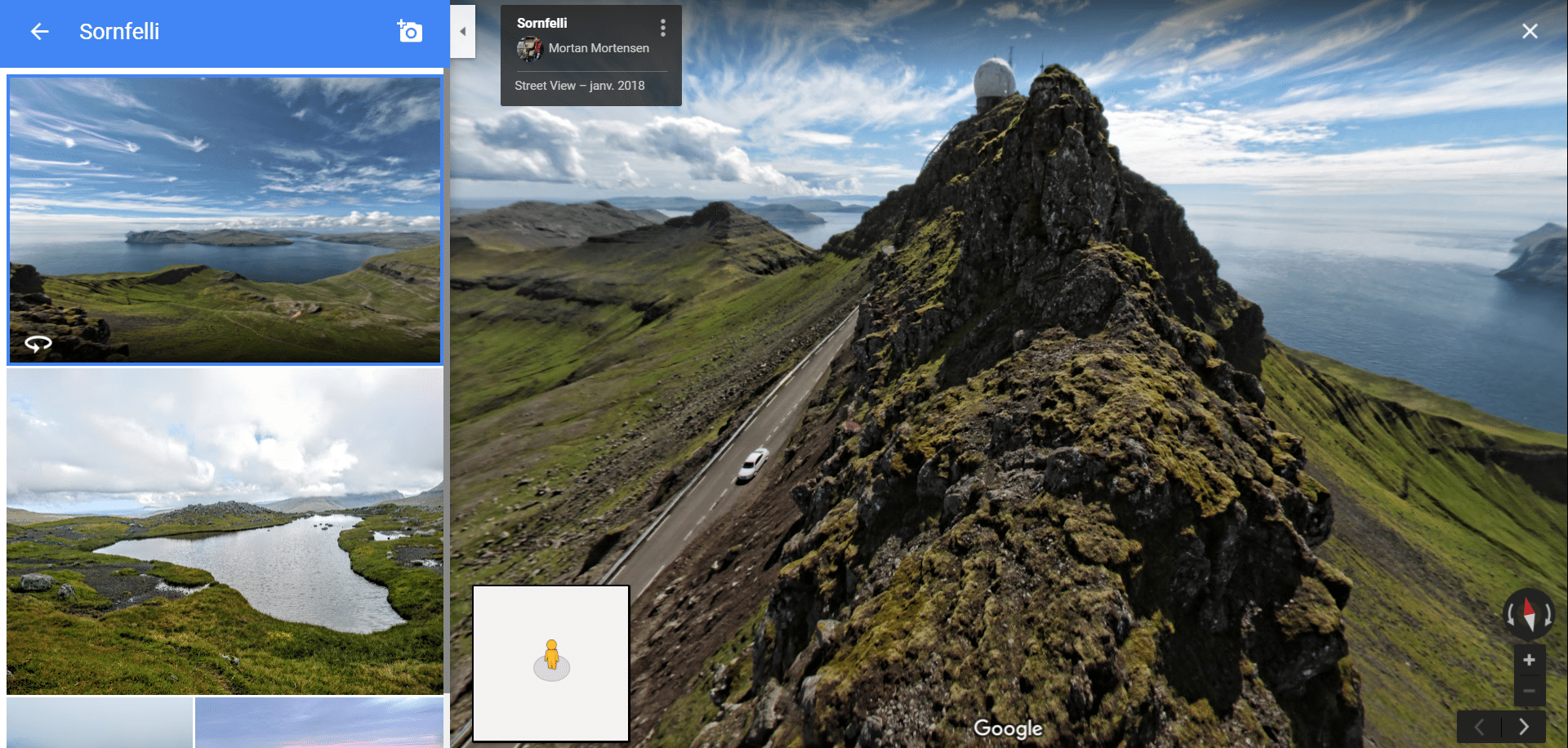Zoom out with the minus button
This screenshot has width=1568, height=748.
click(1530, 691)
